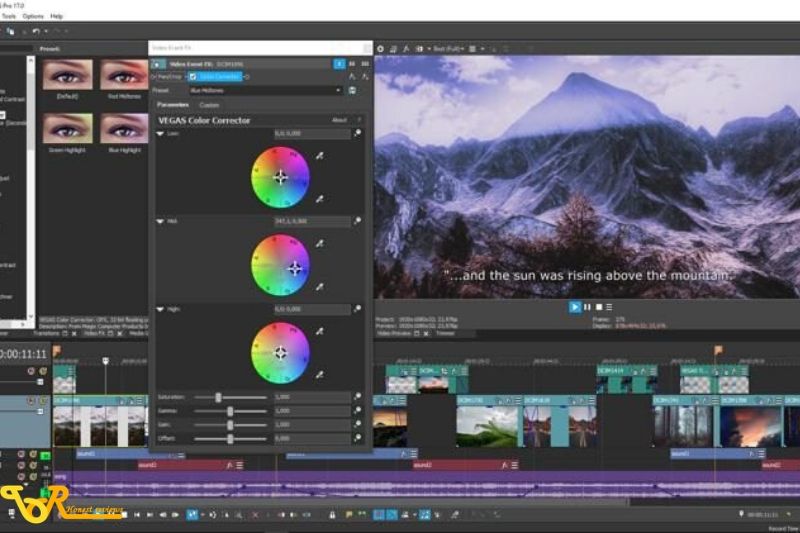Animate the Gain parameter
800x533 pixels.
click(x=358, y=424)
